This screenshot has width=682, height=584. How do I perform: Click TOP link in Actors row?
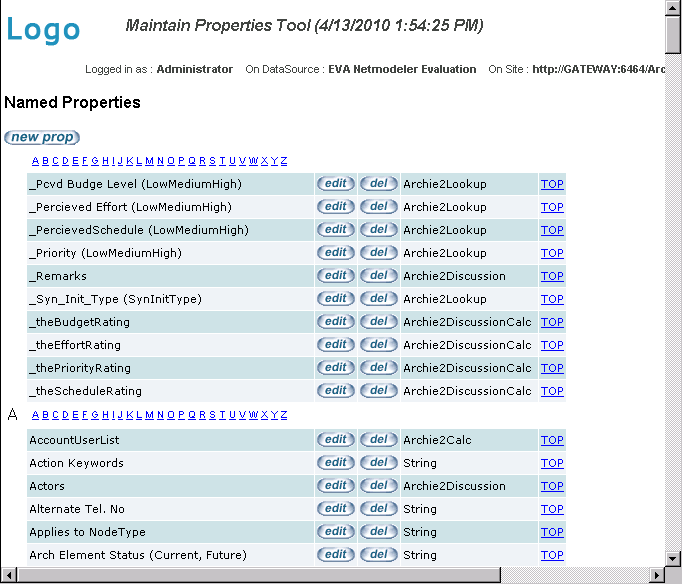pos(552,486)
